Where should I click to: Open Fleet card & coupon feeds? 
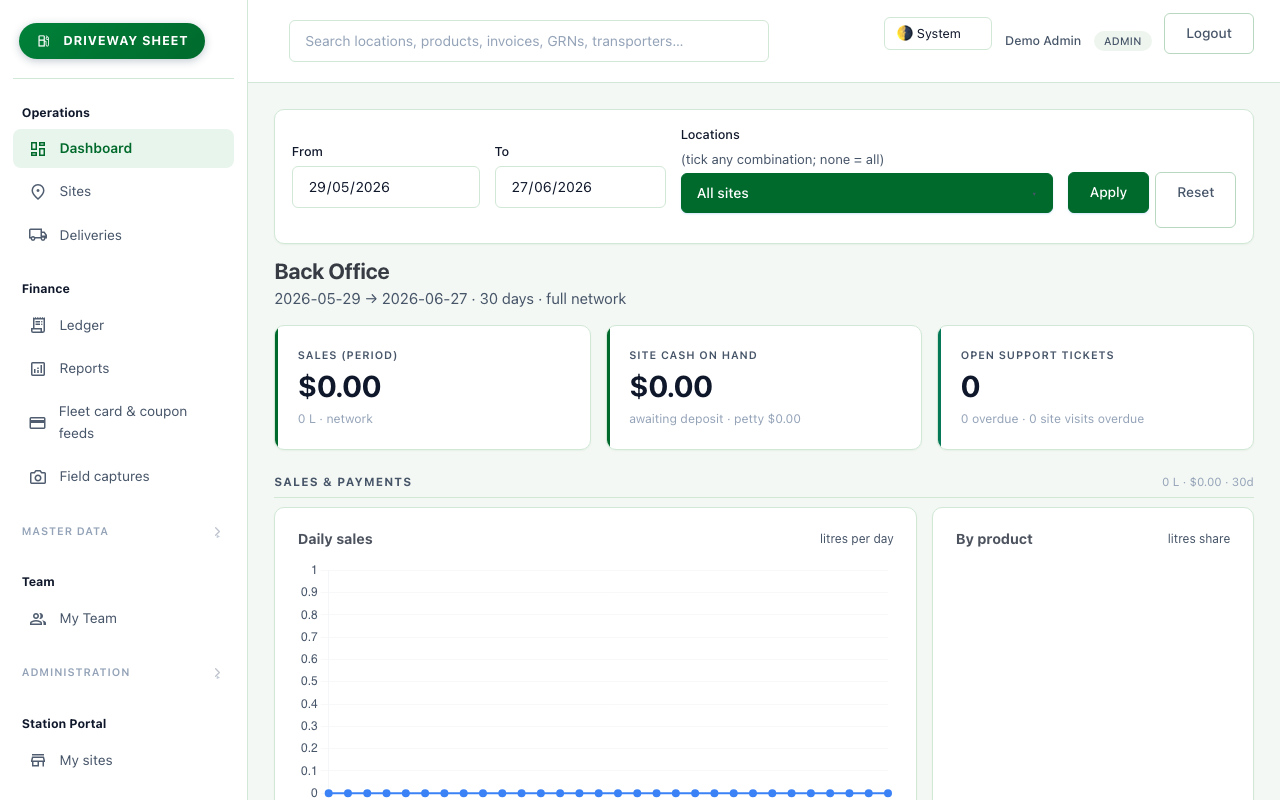tap(123, 422)
